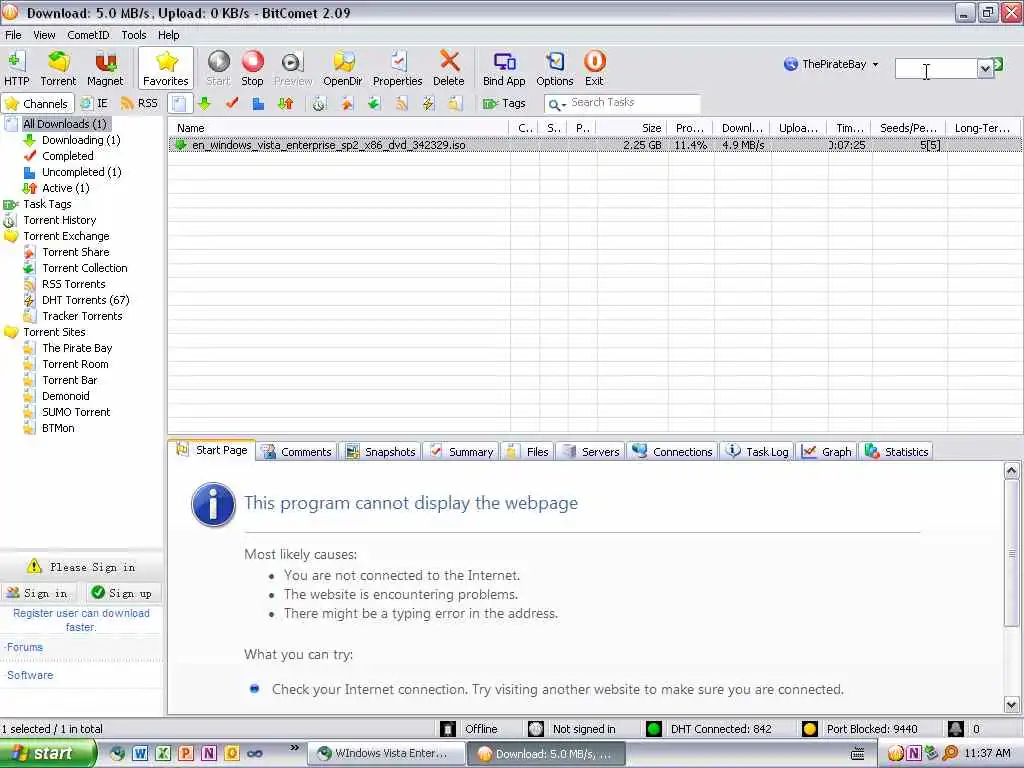Click the Sign up button
This screenshot has height=768, width=1024.
pos(123,593)
